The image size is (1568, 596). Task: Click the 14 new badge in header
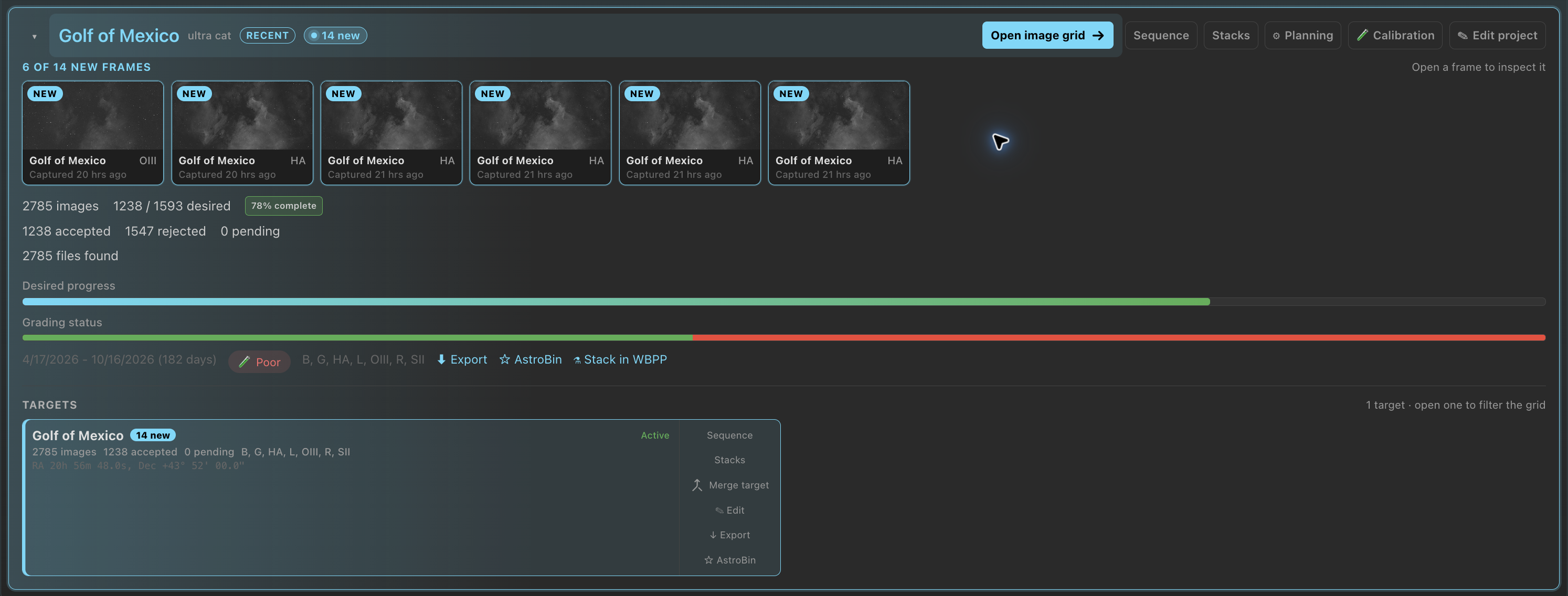(335, 35)
